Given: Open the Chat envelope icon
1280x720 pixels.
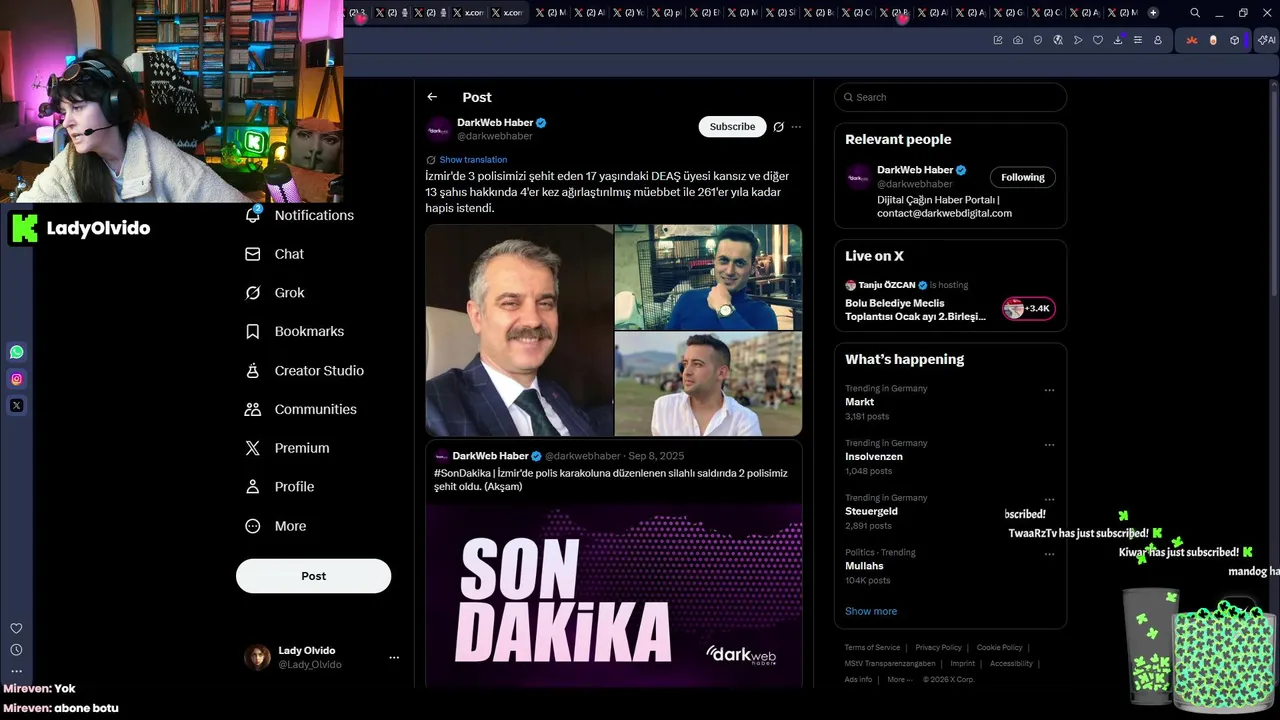Looking at the screenshot, I should (x=253, y=254).
